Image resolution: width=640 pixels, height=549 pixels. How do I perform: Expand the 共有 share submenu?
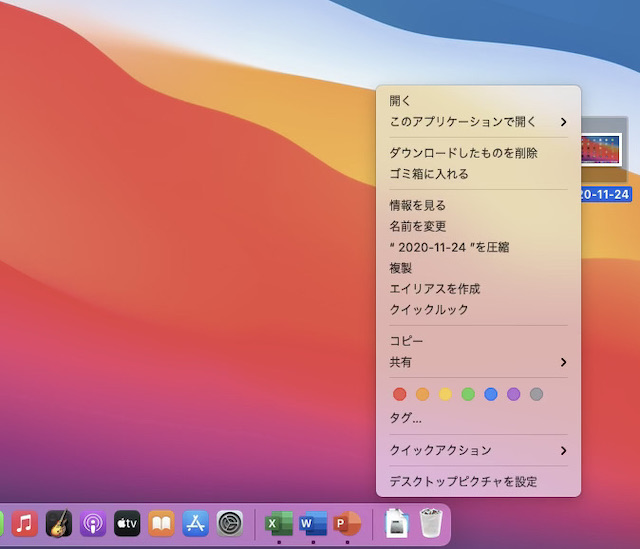pos(478,362)
